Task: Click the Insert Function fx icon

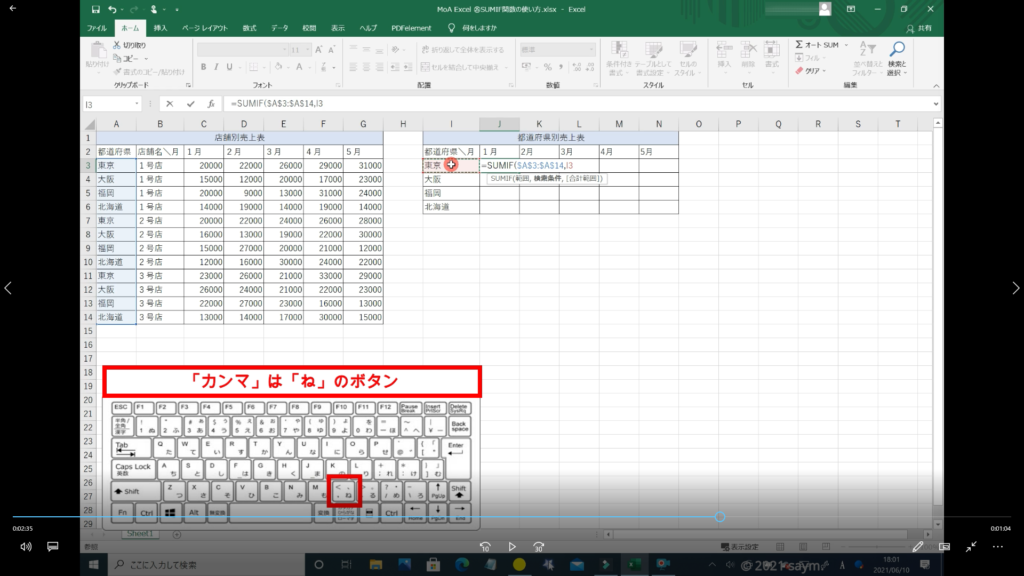Action: [x=211, y=103]
